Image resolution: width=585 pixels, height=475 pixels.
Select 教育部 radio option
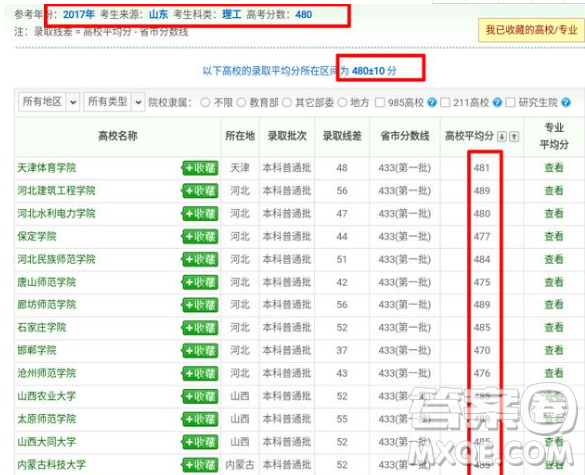click(x=241, y=102)
